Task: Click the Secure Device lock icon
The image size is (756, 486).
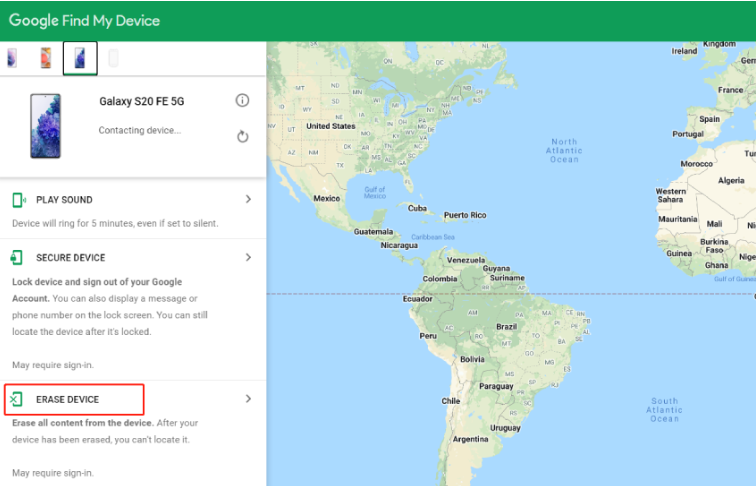Action: click(16, 257)
